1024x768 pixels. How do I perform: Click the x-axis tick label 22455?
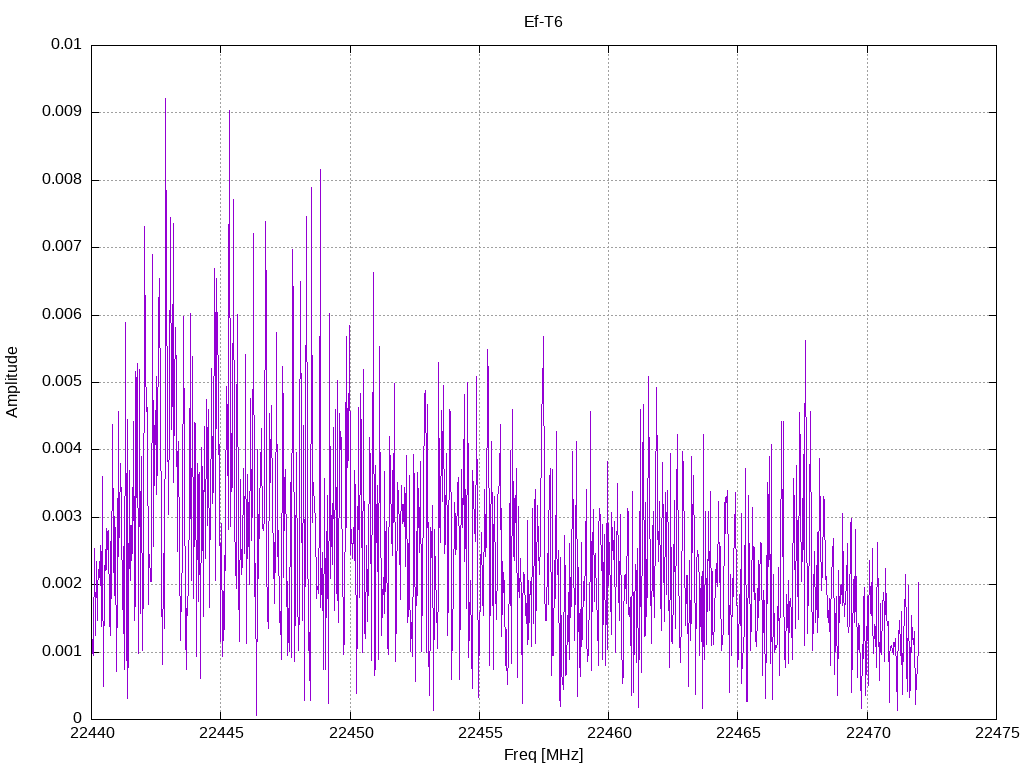pos(480,733)
